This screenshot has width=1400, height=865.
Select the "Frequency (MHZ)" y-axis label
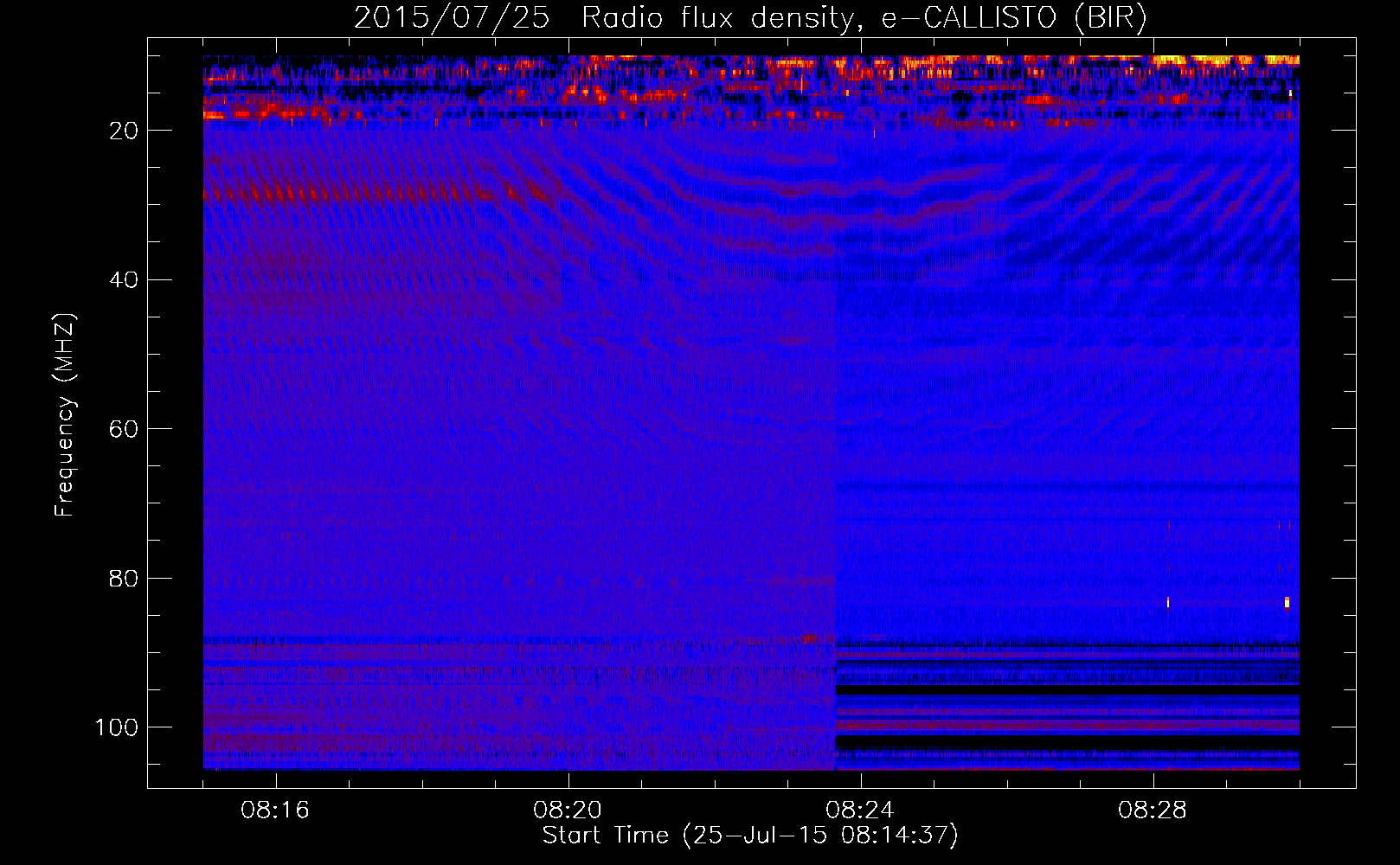click(x=66, y=415)
